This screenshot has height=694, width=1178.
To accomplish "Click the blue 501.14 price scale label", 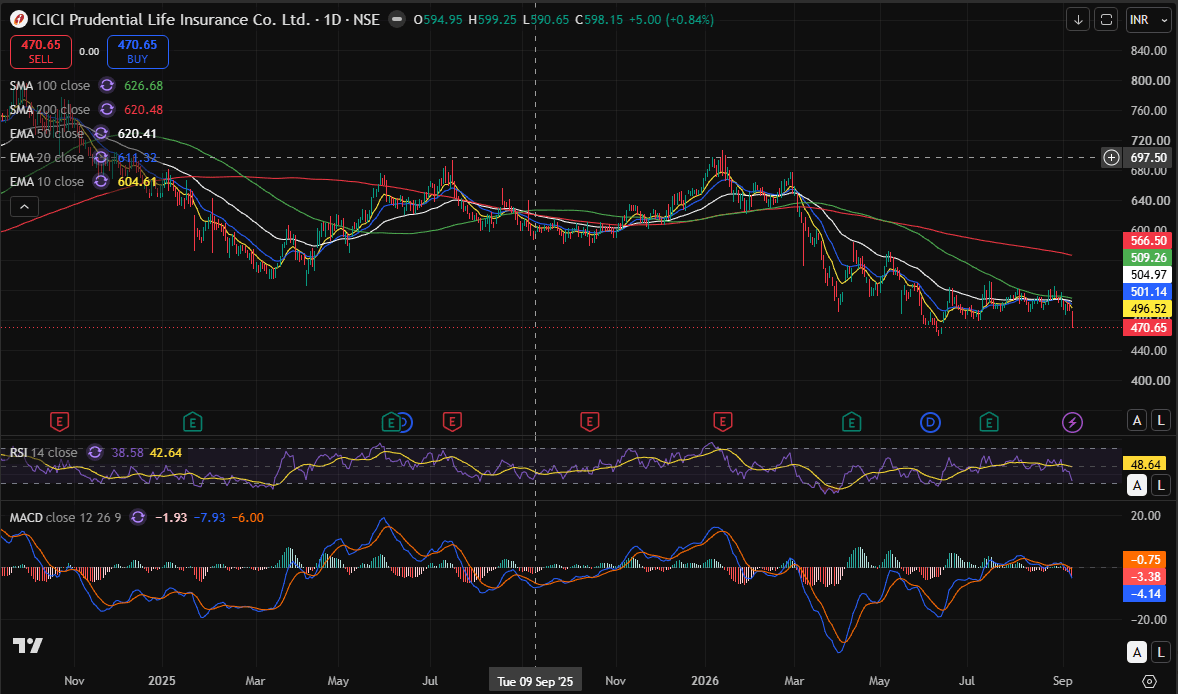I will point(1148,291).
